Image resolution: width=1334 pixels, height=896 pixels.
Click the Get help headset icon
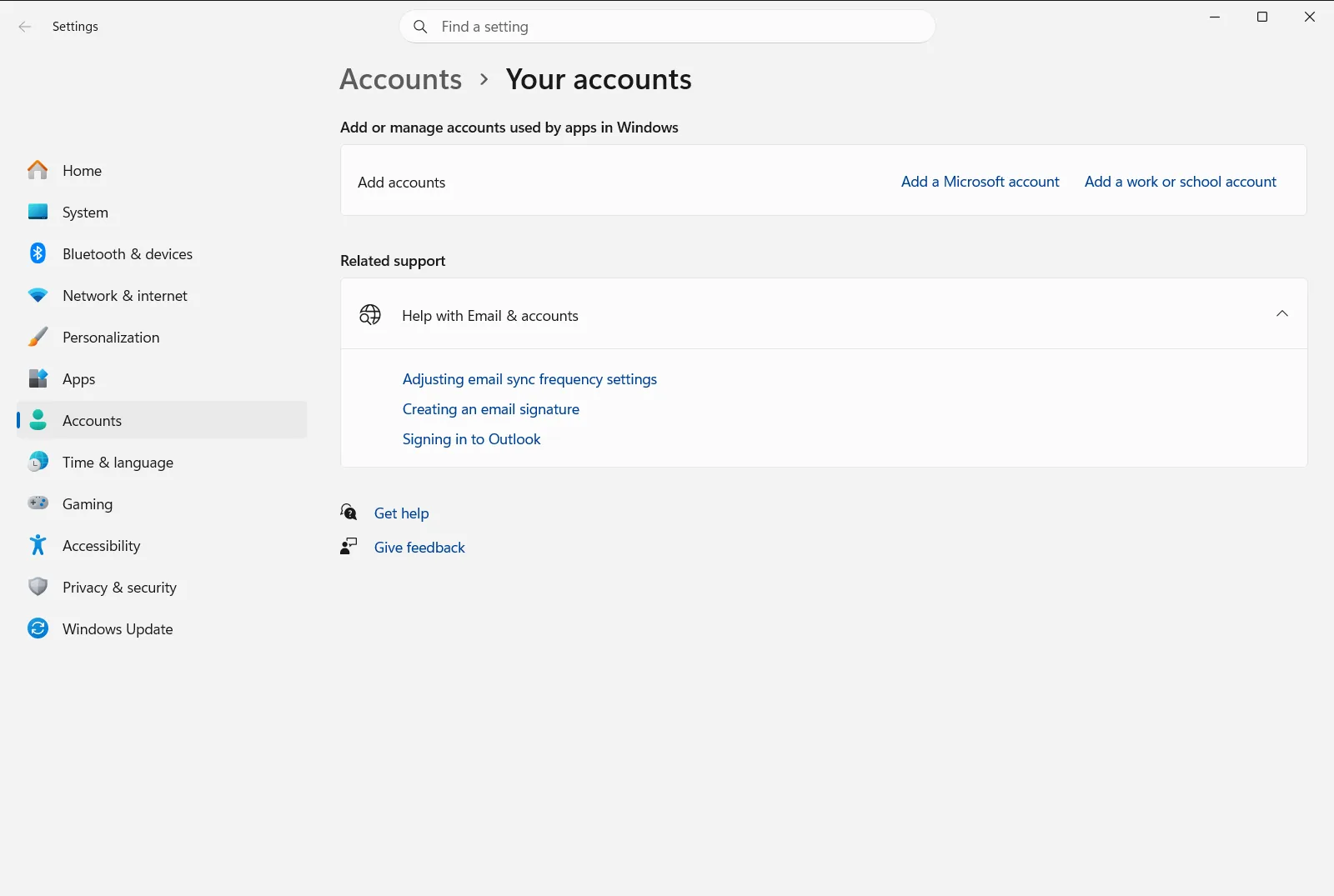coord(349,512)
